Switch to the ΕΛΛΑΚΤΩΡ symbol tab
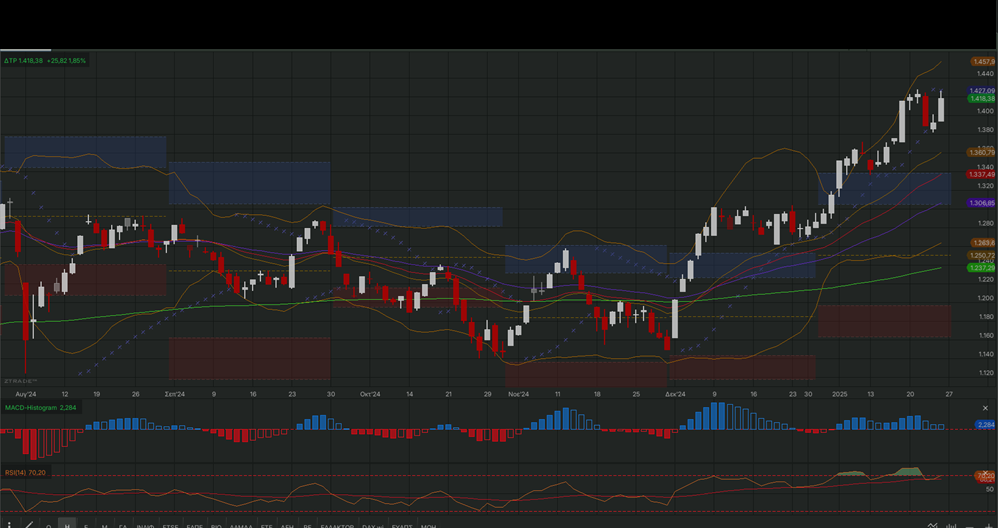 (337, 526)
